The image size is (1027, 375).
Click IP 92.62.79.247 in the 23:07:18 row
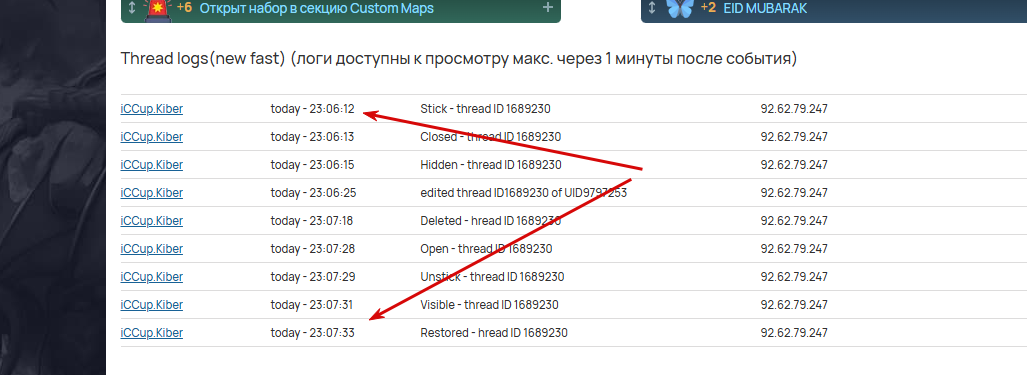[794, 221]
